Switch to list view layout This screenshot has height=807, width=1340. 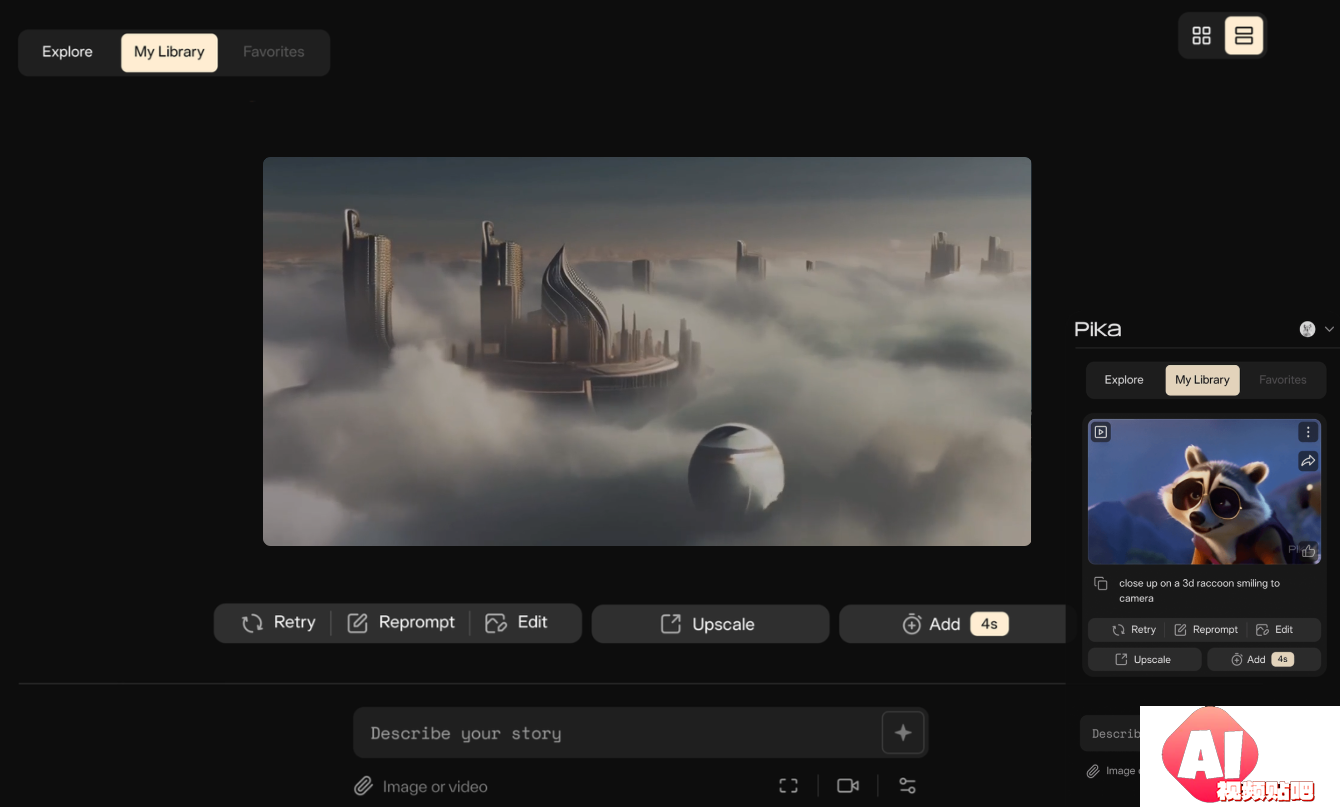pos(1244,36)
